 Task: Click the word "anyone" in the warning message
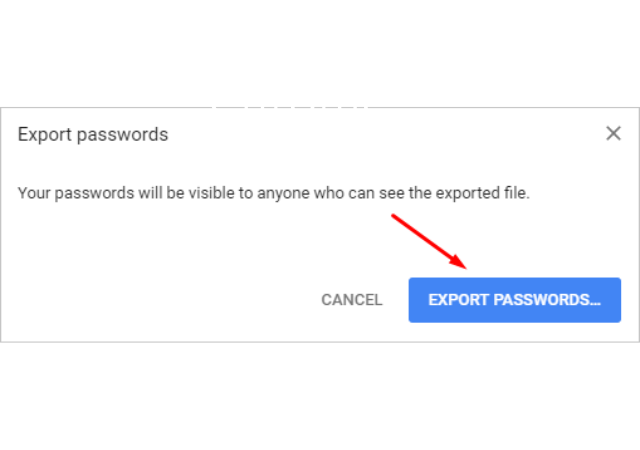click(x=283, y=194)
